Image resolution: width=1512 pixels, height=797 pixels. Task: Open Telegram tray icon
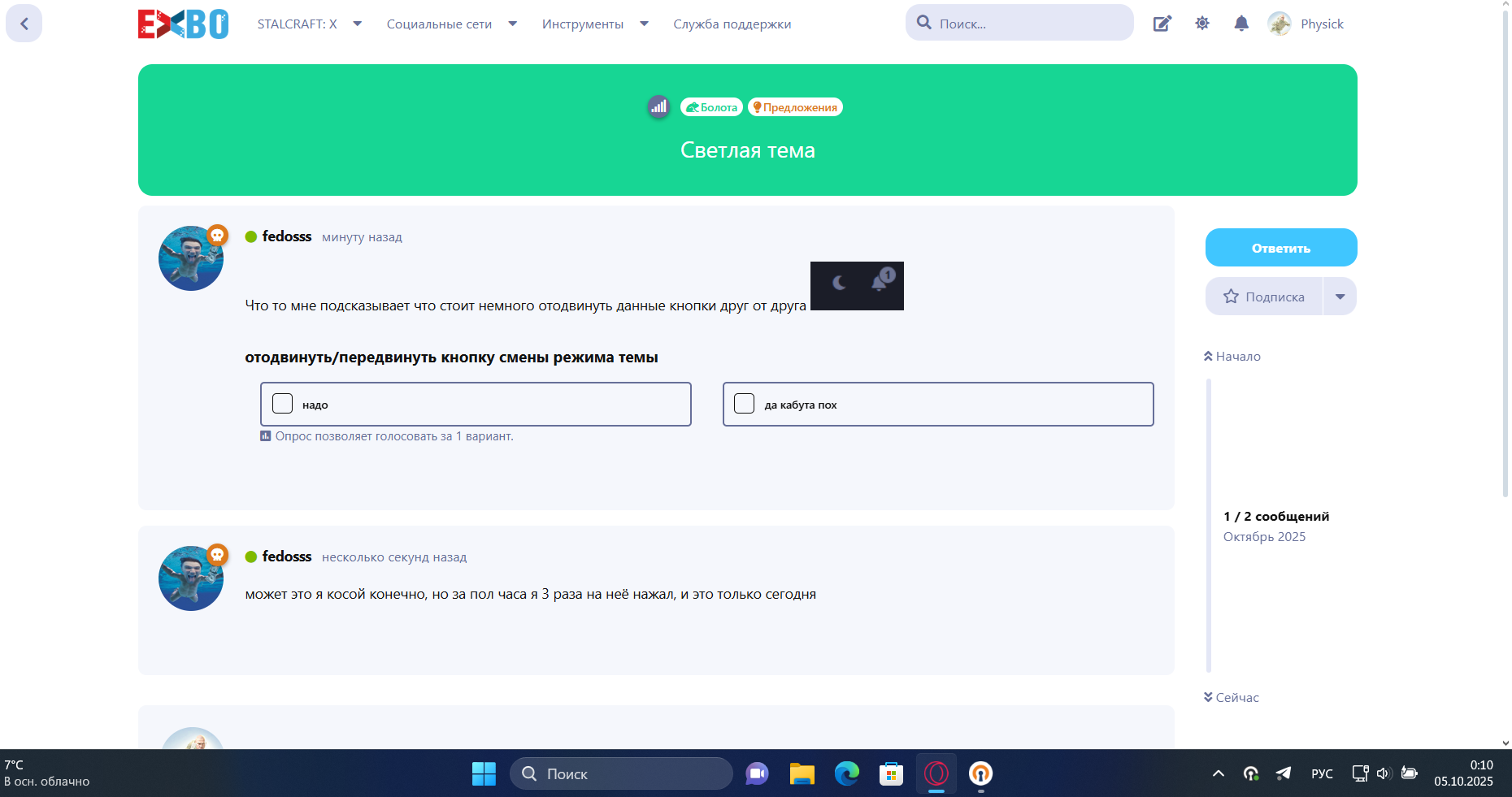coord(1284,773)
